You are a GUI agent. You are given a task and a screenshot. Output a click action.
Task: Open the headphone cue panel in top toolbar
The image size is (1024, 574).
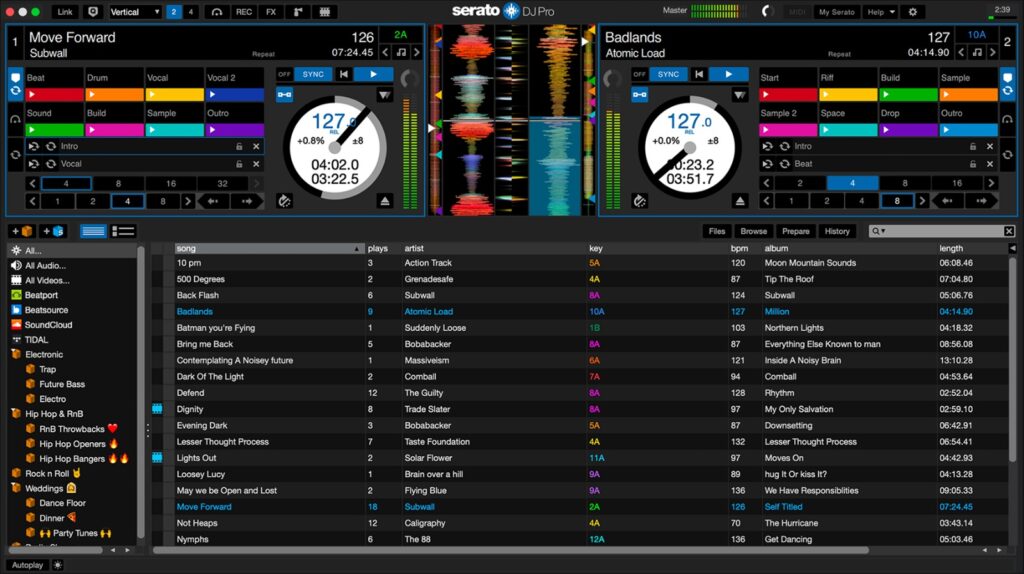(x=216, y=12)
